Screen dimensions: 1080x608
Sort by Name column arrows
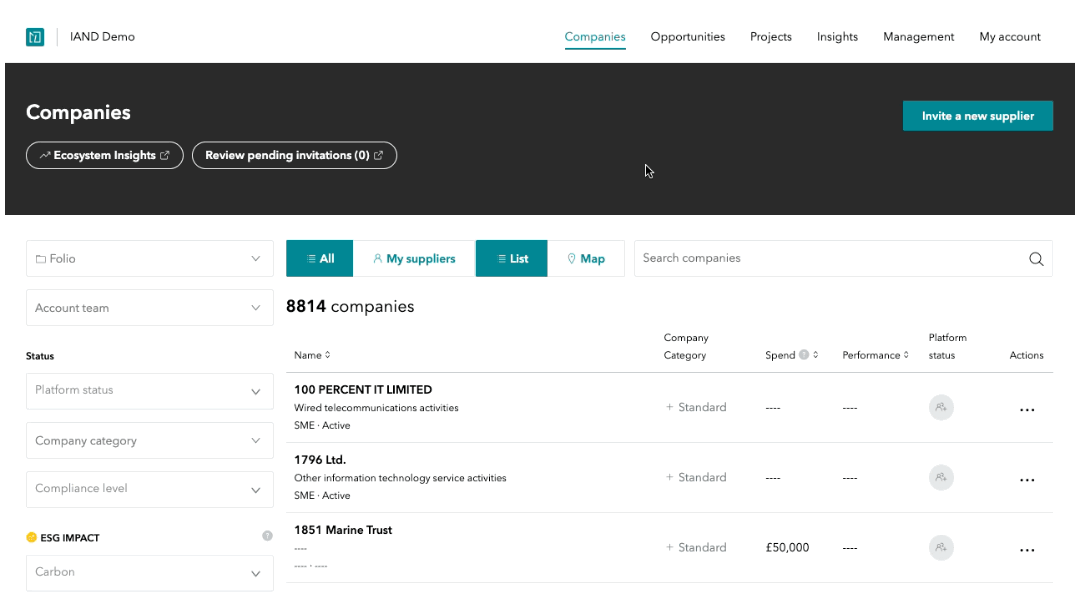point(328,355)
